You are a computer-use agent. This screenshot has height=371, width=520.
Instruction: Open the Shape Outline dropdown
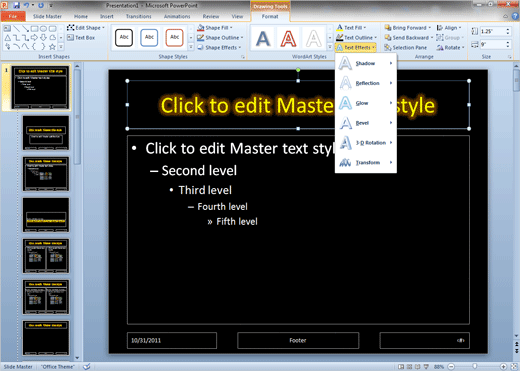pyautogui.click(x=220, y=38)
